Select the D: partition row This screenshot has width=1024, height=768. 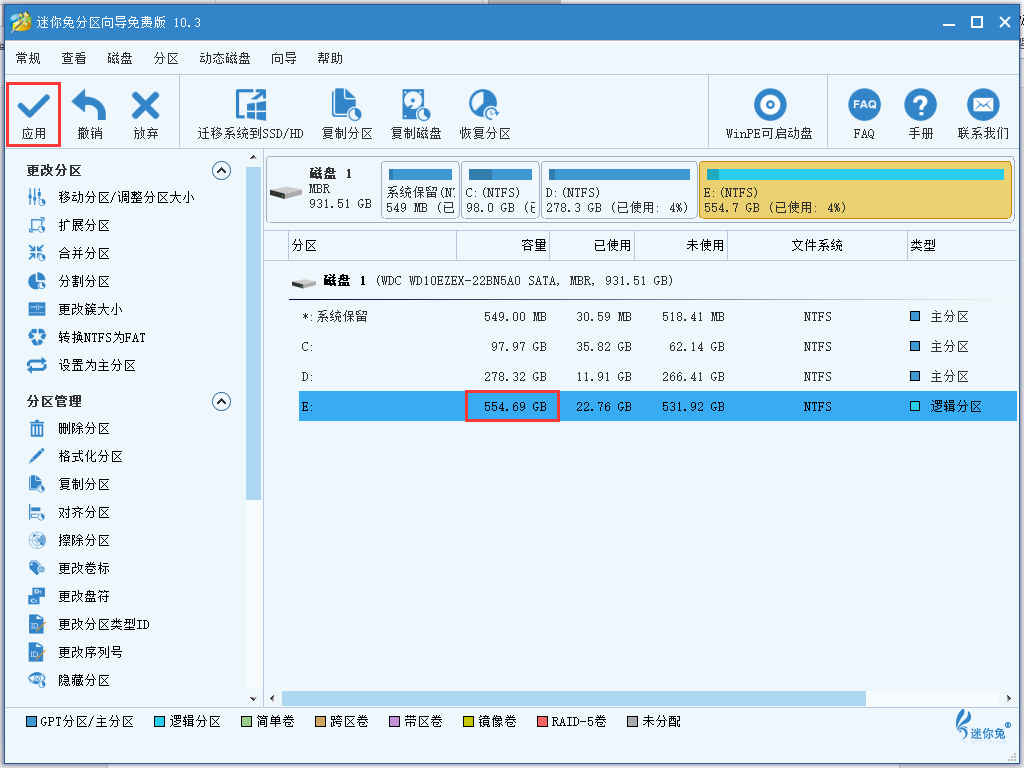(x=658, y=377)
